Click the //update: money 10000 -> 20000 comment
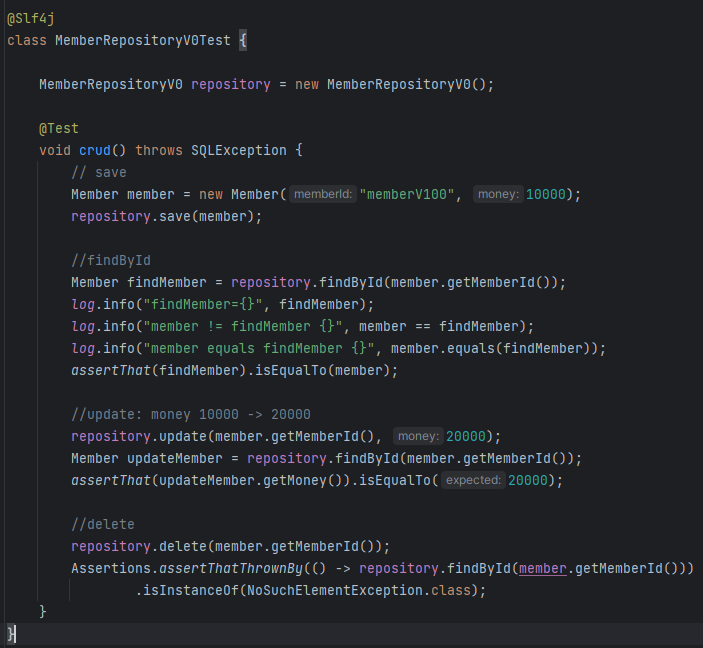Screen dimensions: 703x648 tap(191, 414)
